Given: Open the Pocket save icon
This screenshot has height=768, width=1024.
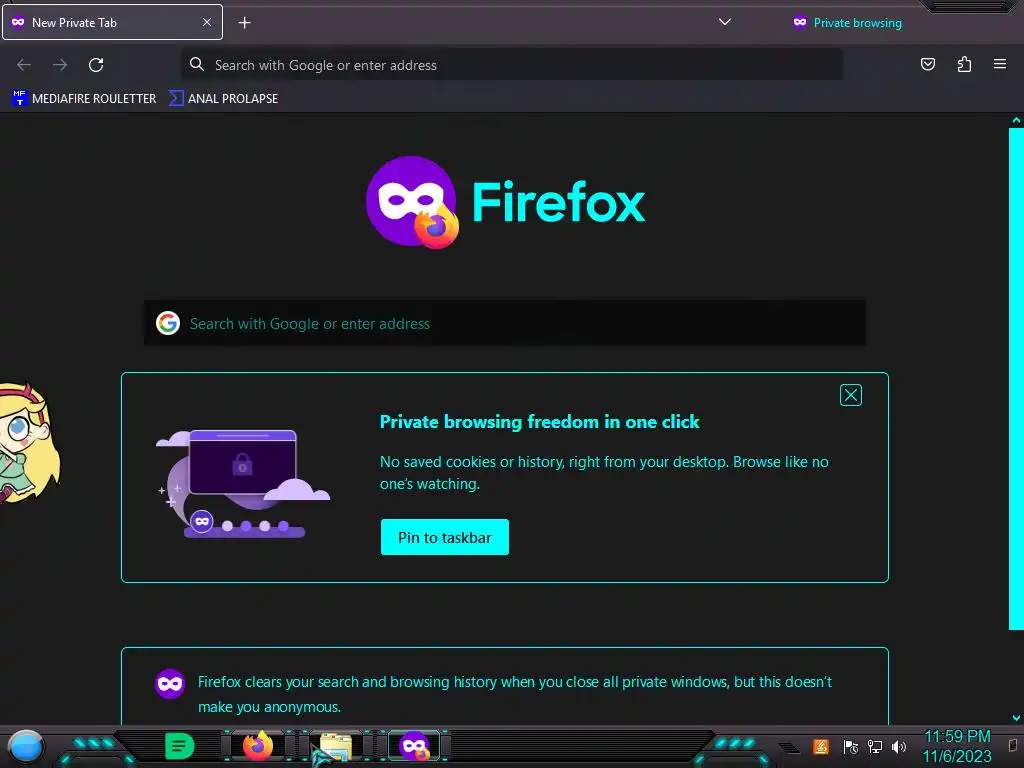Looking at the screenshot, I should [928, 64].
